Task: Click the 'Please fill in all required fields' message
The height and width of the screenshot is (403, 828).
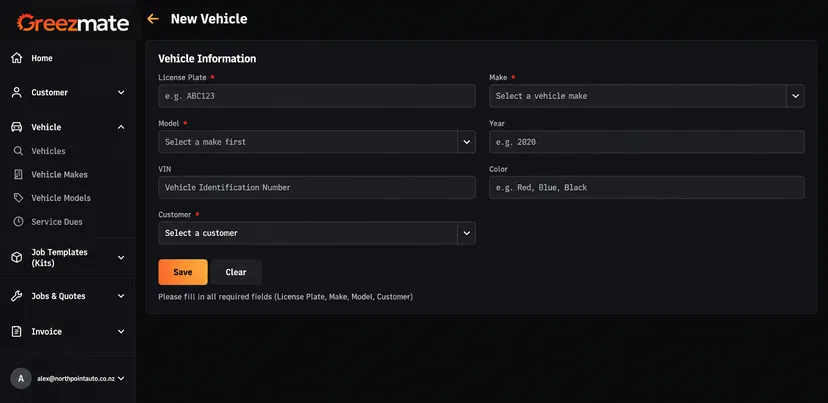Action: pyautogui.click(x=286, y=297)
